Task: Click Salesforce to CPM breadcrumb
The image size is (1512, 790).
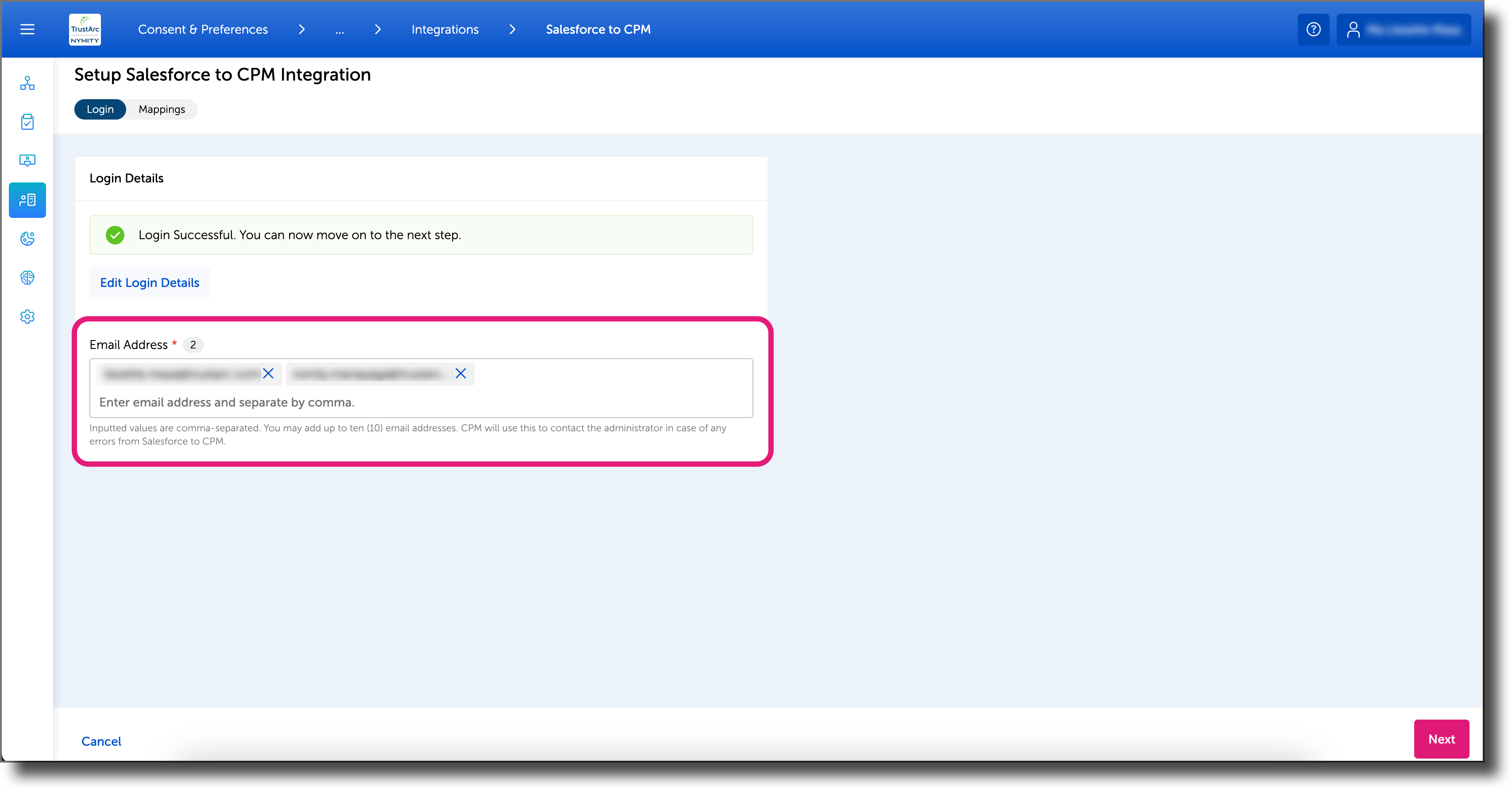Action: click(x=598, y=29)
